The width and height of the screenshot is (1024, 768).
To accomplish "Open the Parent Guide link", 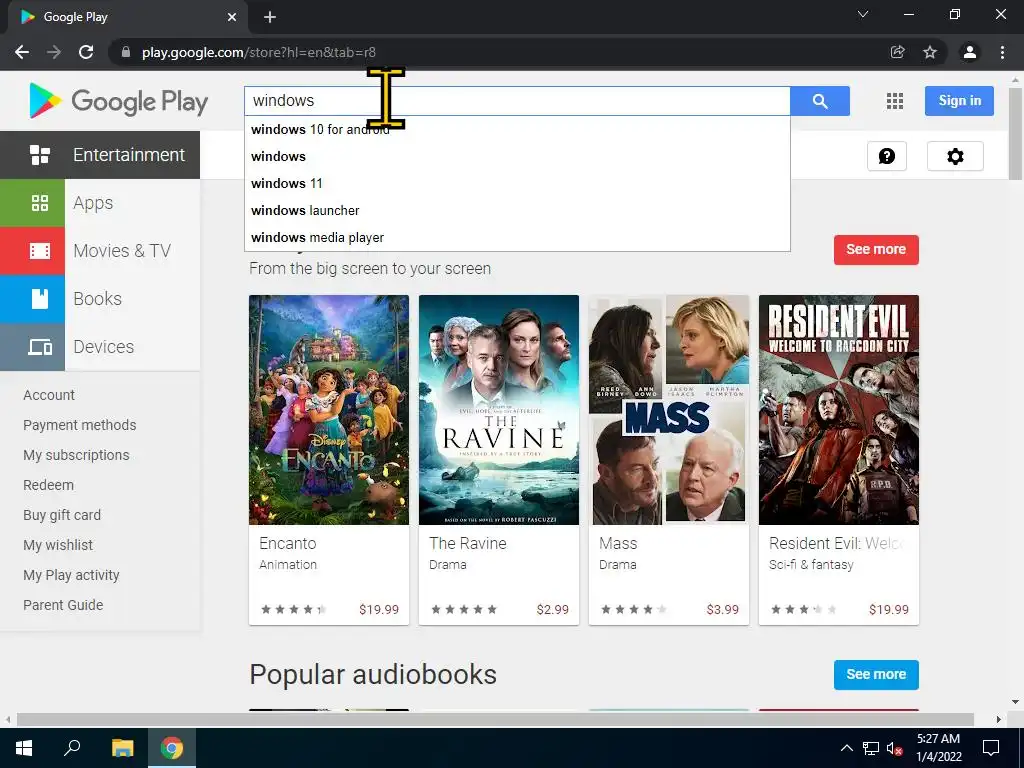I will [63, 605].
